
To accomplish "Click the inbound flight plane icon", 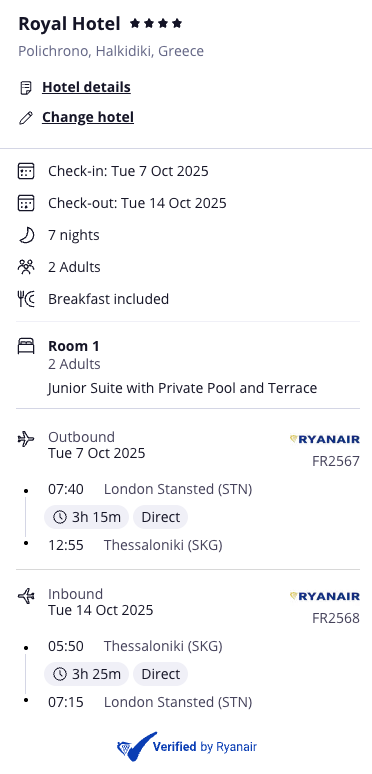I will tap(26, 596).
